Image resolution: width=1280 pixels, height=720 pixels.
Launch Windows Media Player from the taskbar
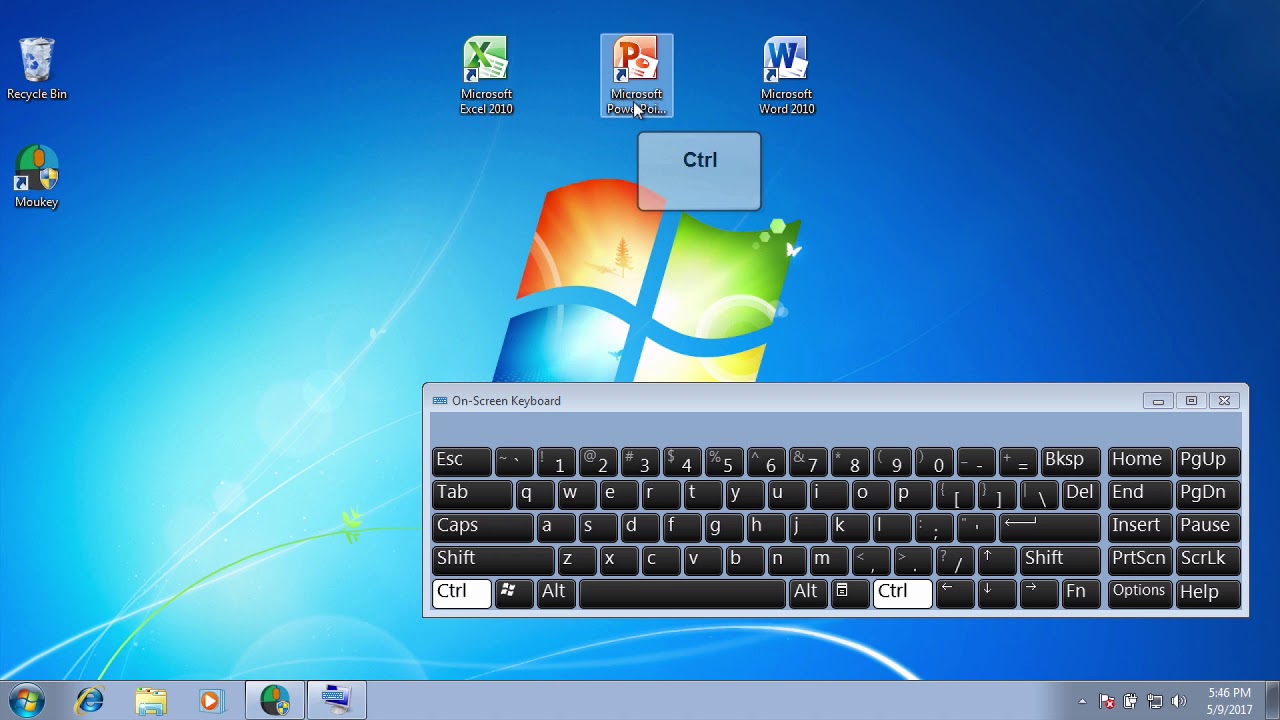coord(211,699)
